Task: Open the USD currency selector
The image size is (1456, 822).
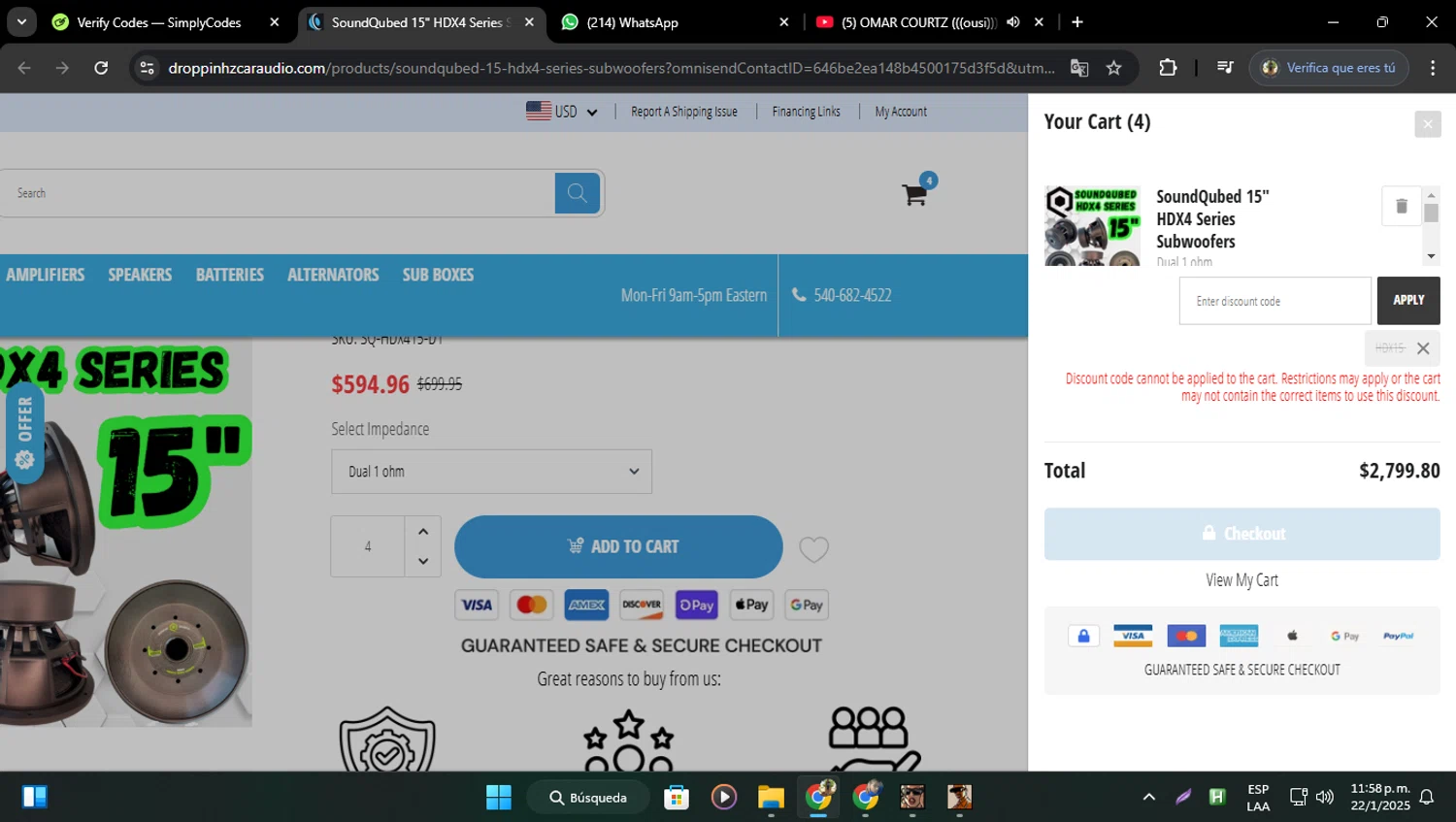Action: click(562, 112)
